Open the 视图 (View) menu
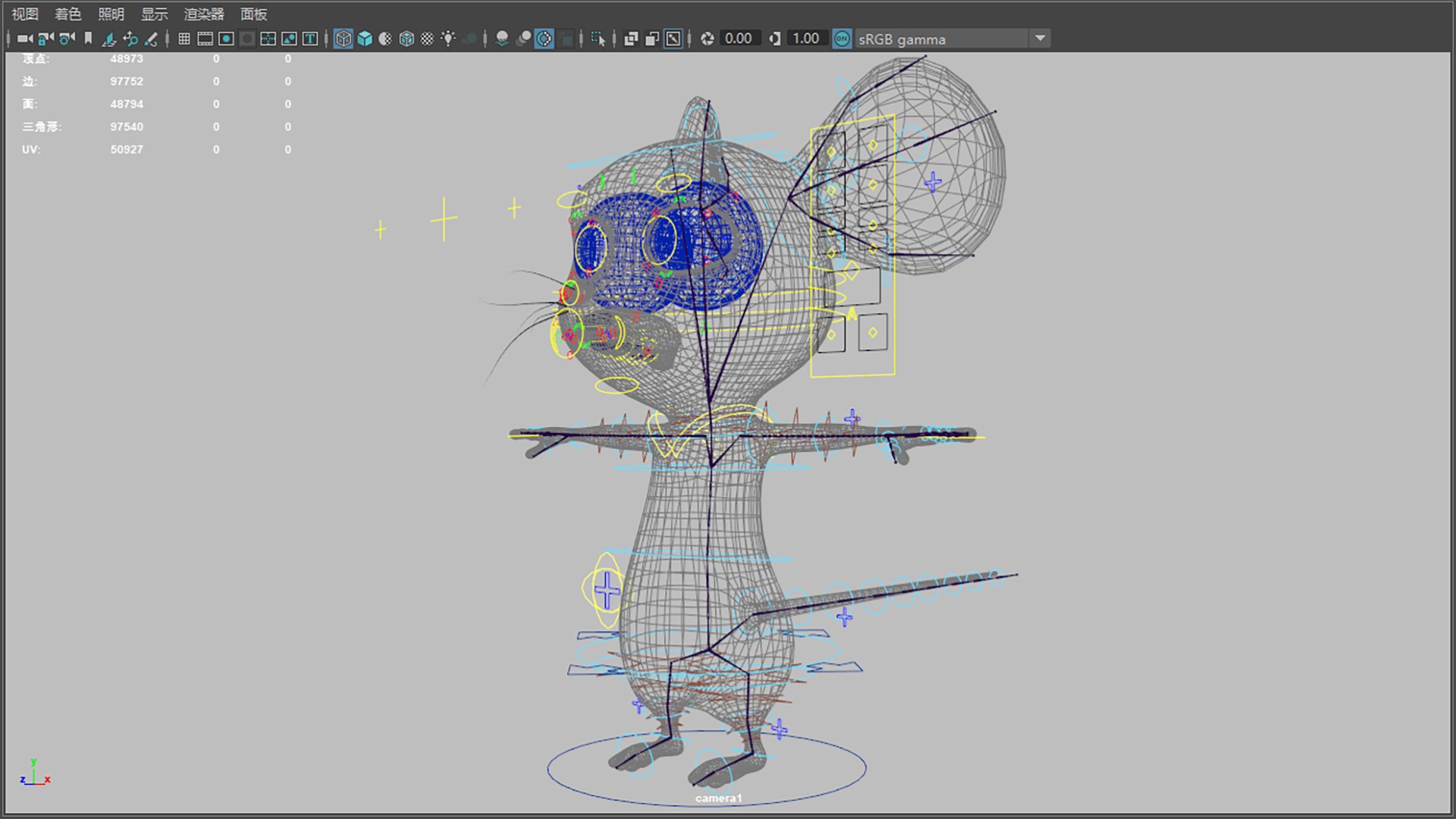The width and height of the screenshot is (1456, 819). pyautogui.click(x=24, y=14)
